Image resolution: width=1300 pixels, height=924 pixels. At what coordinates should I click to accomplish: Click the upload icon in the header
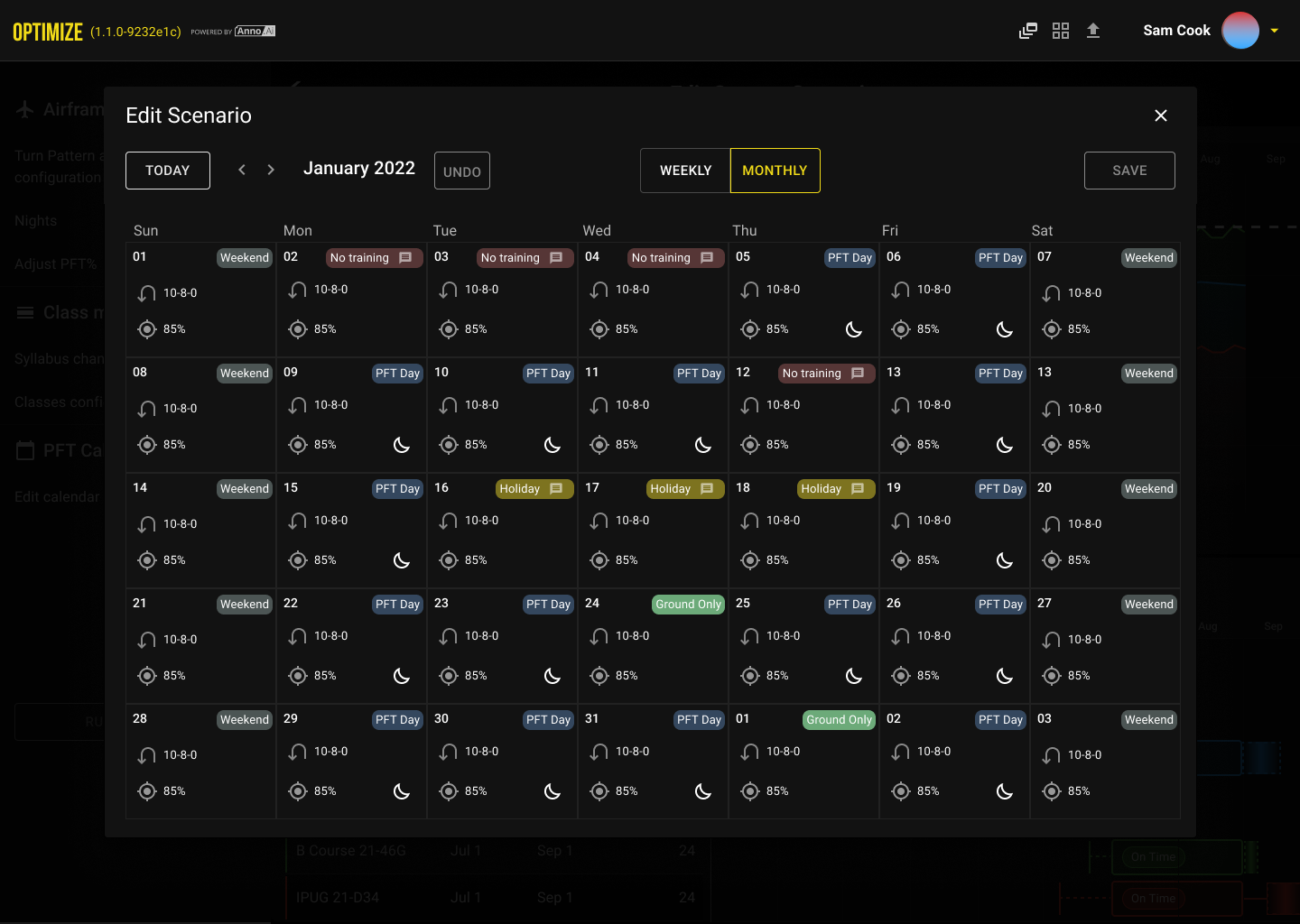pyautogui.click(x=1093, y=31)
